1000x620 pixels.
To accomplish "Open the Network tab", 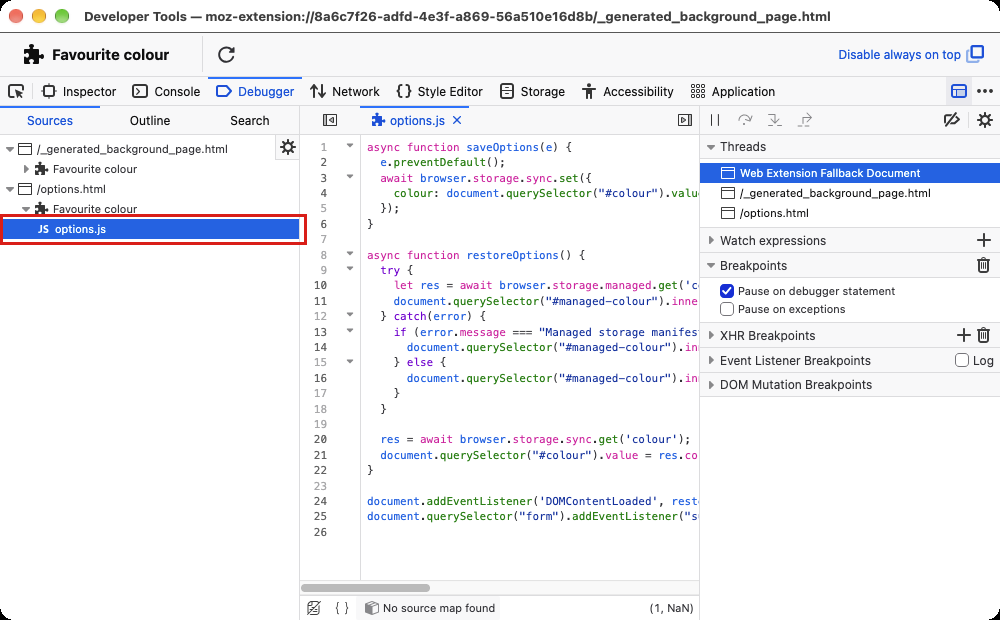I will (x=344, y=91).
